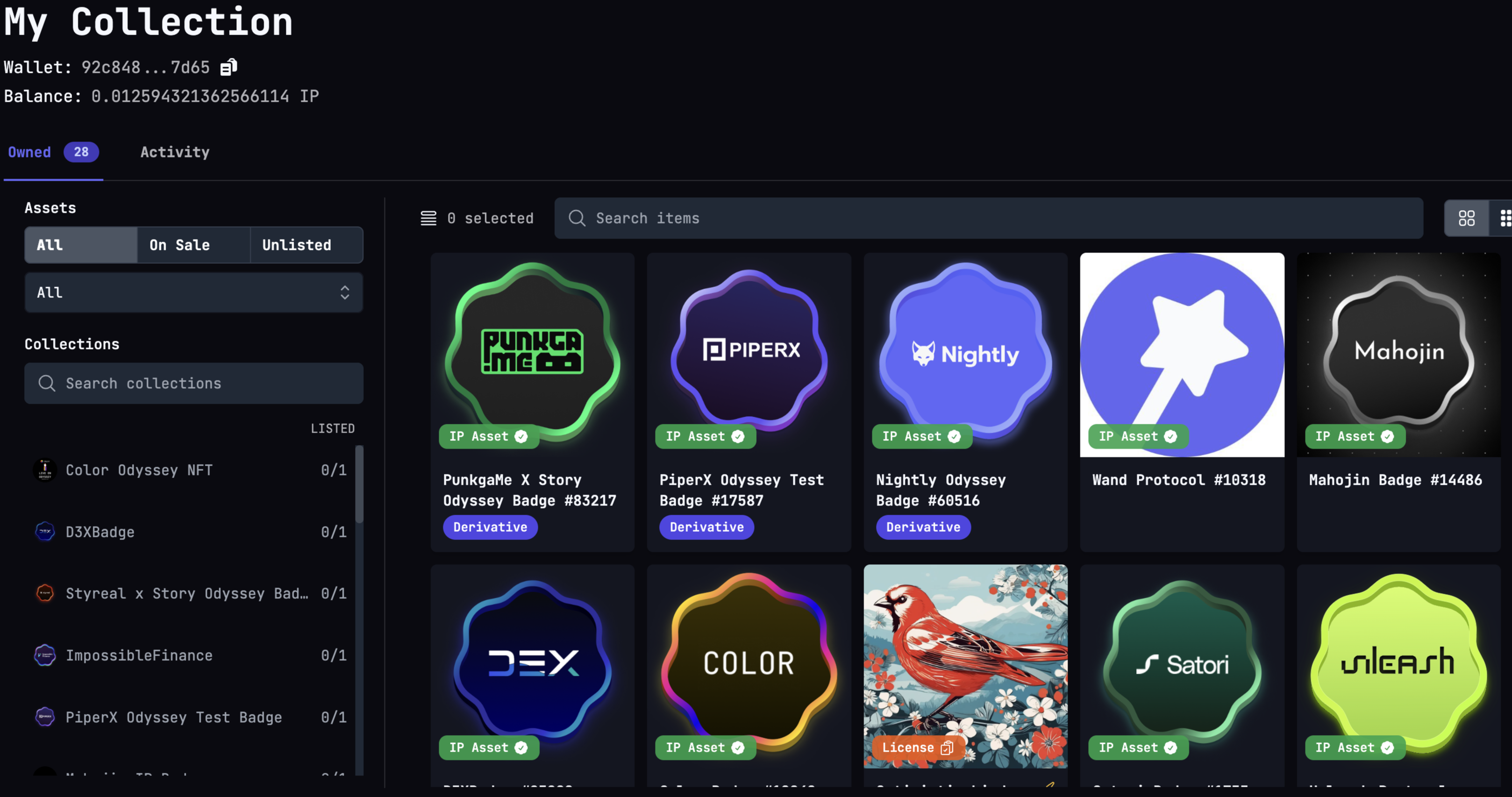Switch to the Activity tab

tap(174, 152)
